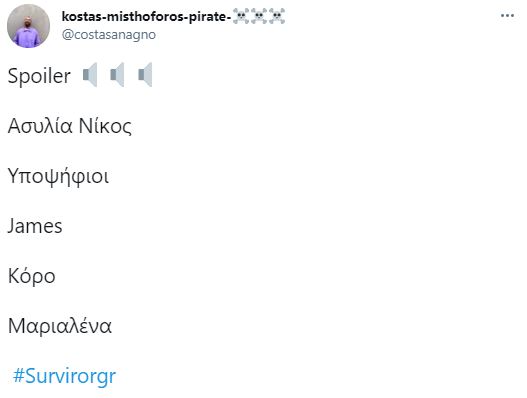Click the first speaker emoji after Spoiler

[x=90, y=75]
